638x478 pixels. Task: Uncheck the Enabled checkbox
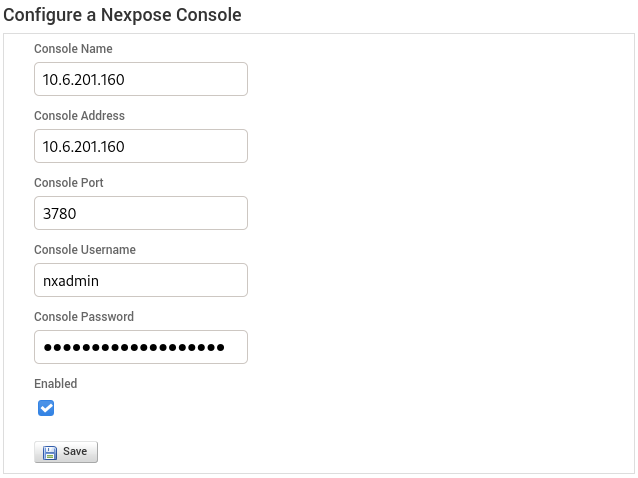46,408
